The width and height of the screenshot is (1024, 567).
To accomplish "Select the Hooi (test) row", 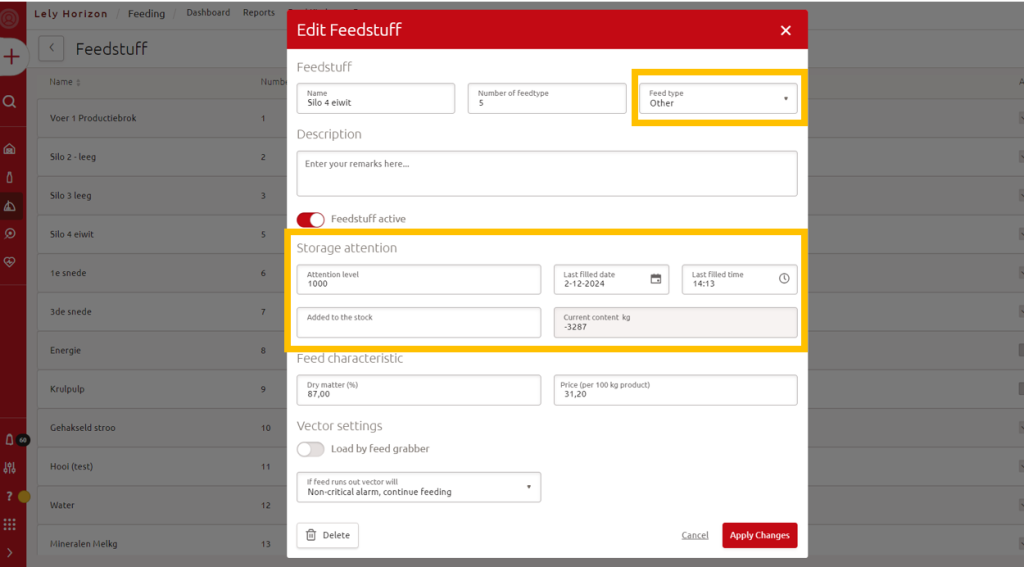I will pos(162,466).
